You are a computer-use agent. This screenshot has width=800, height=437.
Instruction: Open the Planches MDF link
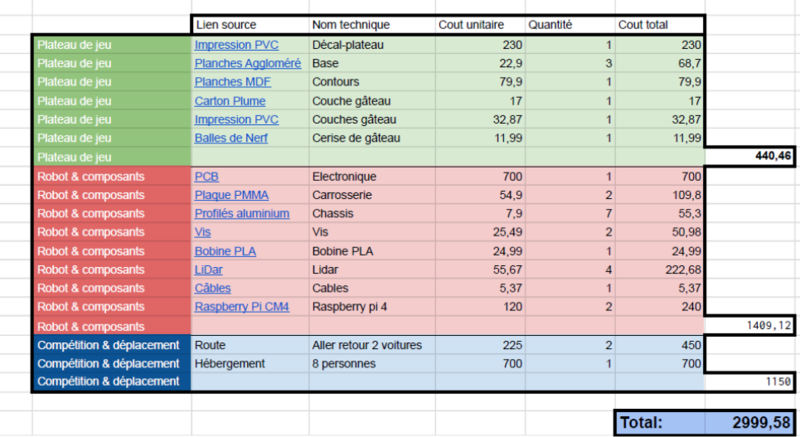234,82
